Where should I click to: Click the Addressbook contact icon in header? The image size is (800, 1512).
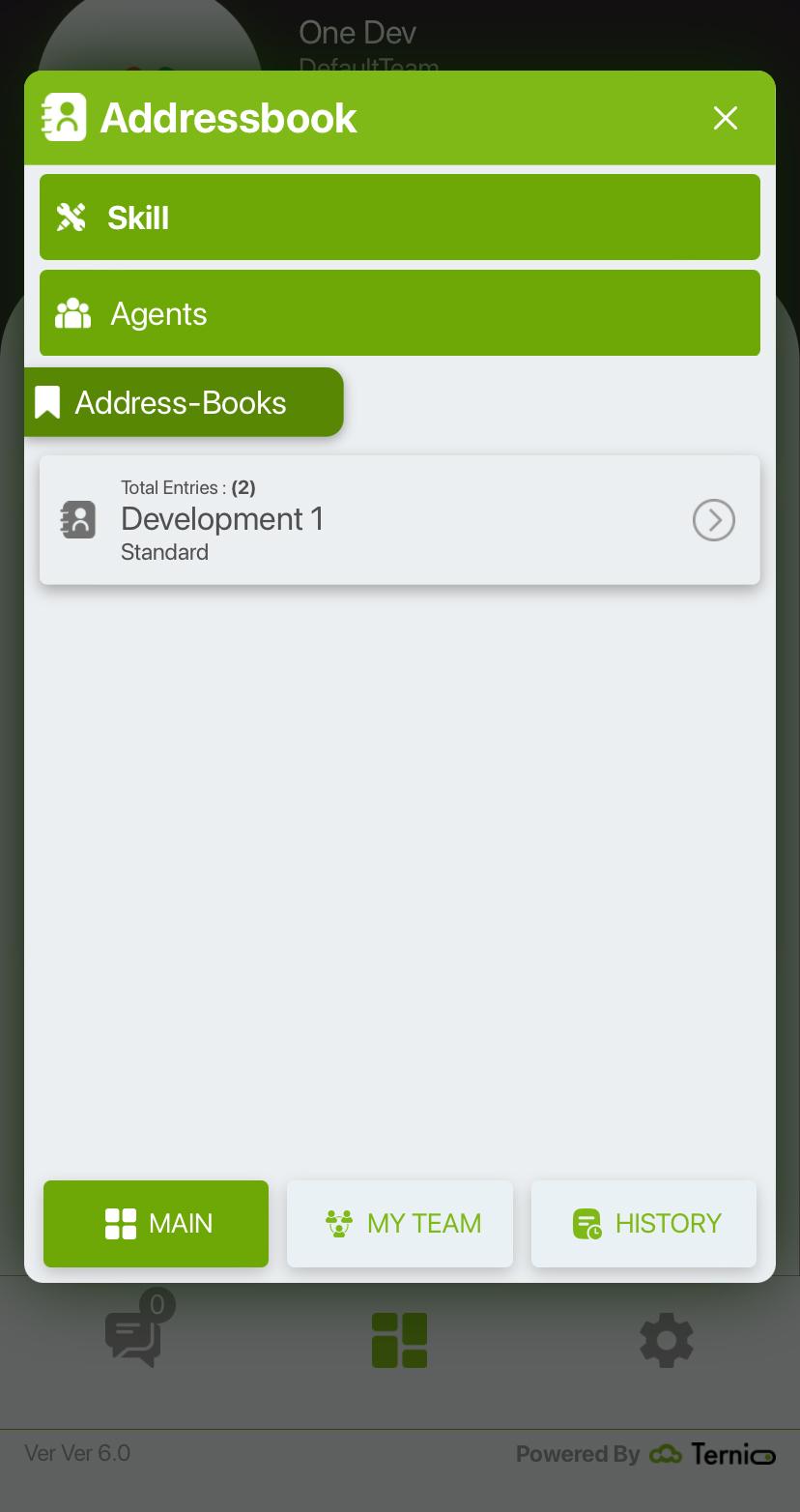pyautogui.click(x=64, y=117)
